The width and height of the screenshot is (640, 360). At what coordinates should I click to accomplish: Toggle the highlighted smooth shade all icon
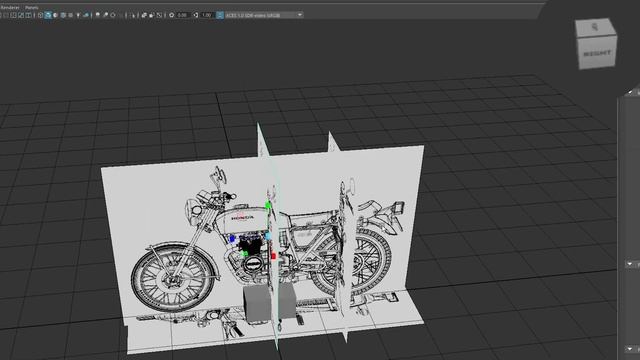coord(48,15)
